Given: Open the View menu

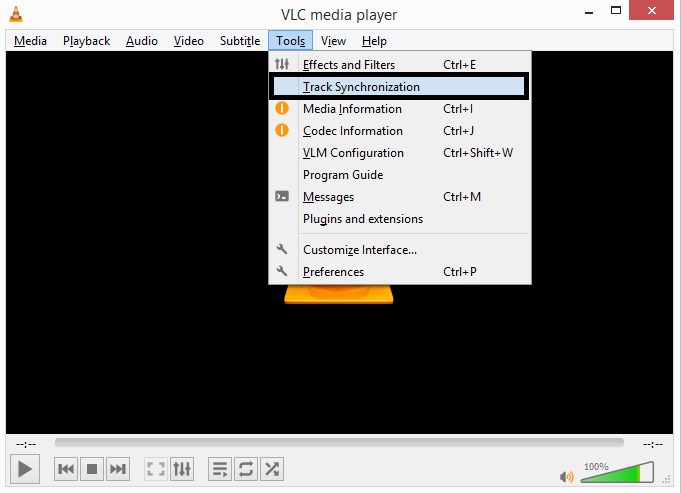Looking at the screenshot, I should click(x=333, y=41).
